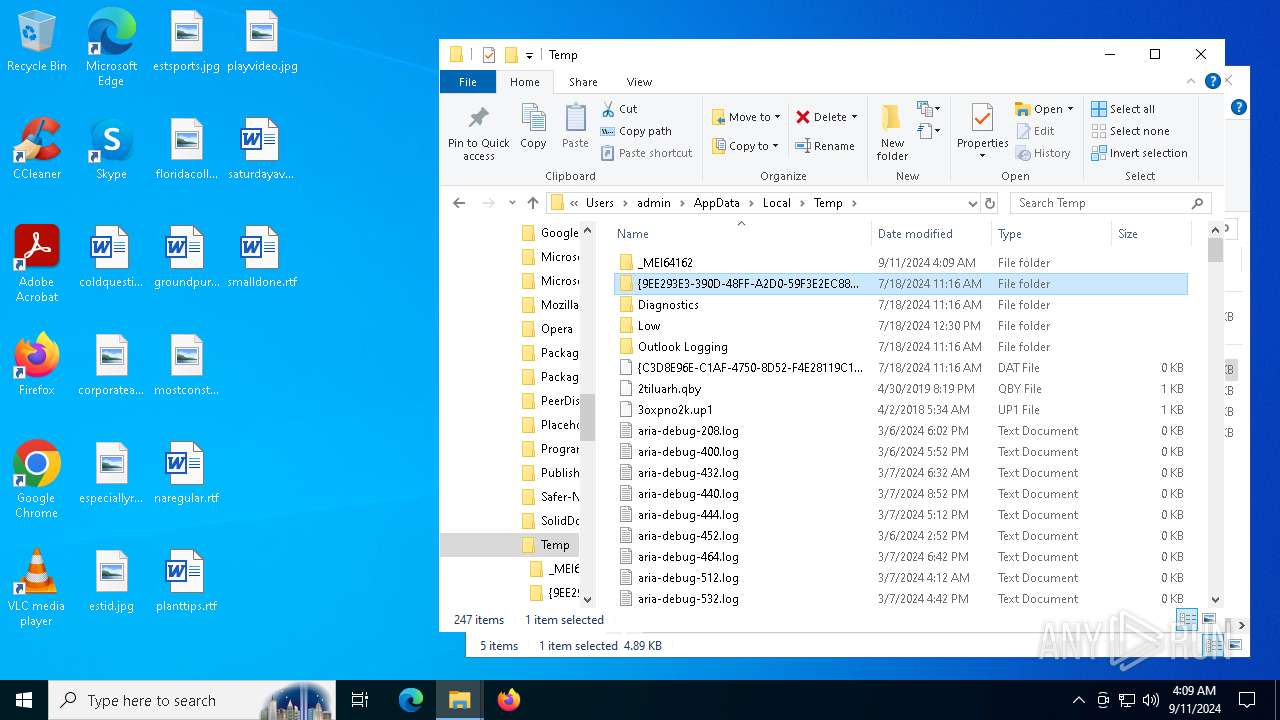Switch to details view layout icon

point(1186,620)
